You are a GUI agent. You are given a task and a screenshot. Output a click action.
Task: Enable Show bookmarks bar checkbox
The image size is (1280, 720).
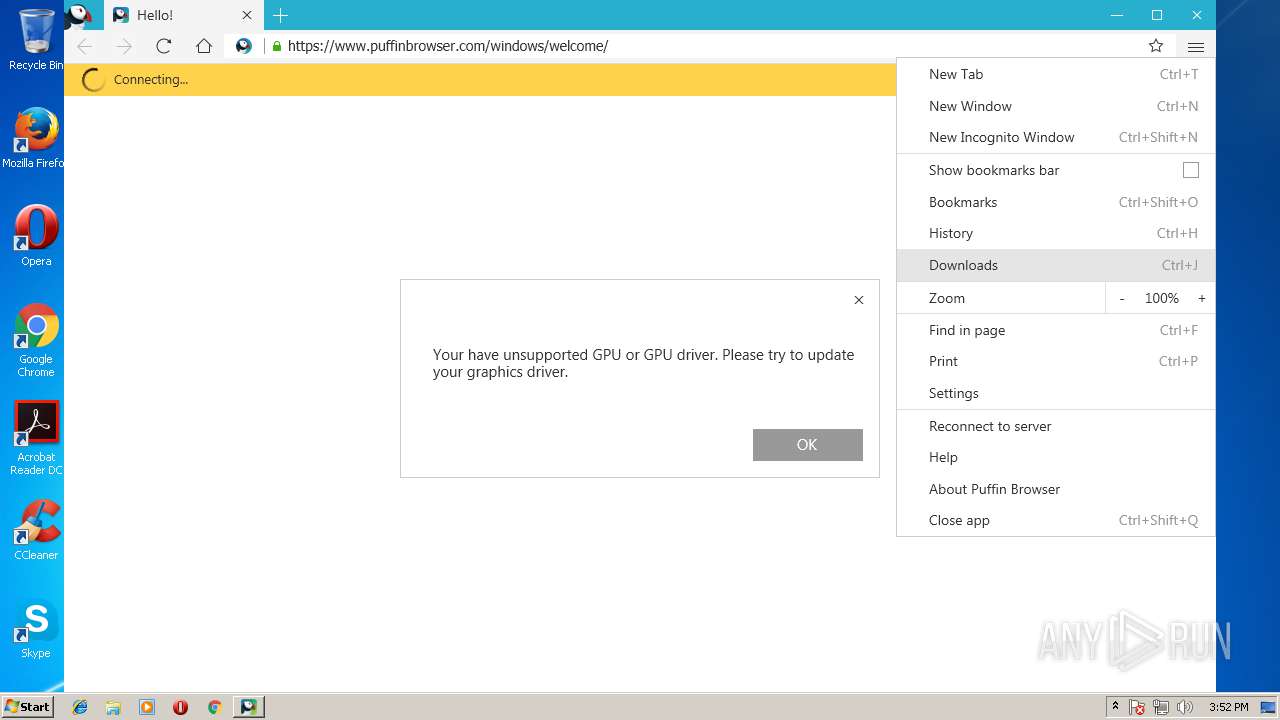tap(1190, 170)
